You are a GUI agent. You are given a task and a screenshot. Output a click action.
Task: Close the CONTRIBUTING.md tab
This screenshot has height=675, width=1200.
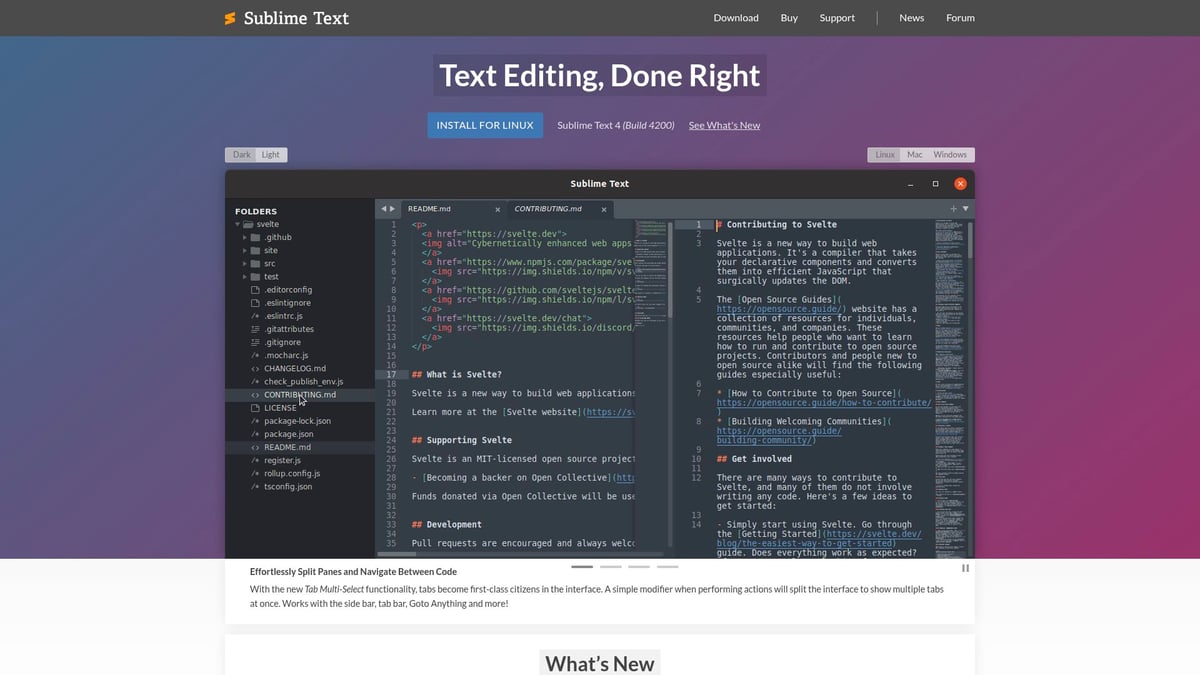604,209
